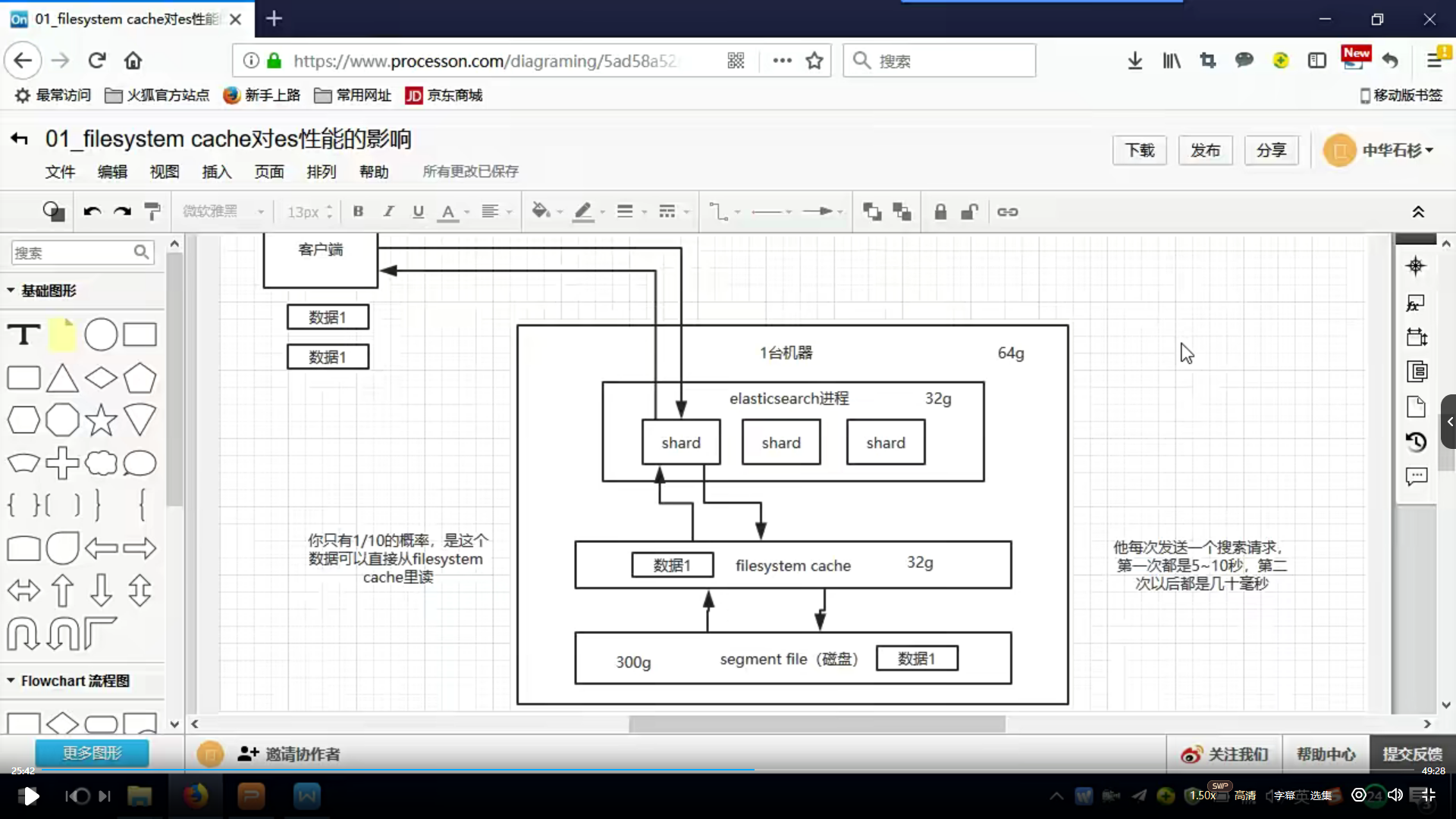Click the copy formatting brush icon
This screenshot has height=819, width=1456.
click(x=154, y=211)
